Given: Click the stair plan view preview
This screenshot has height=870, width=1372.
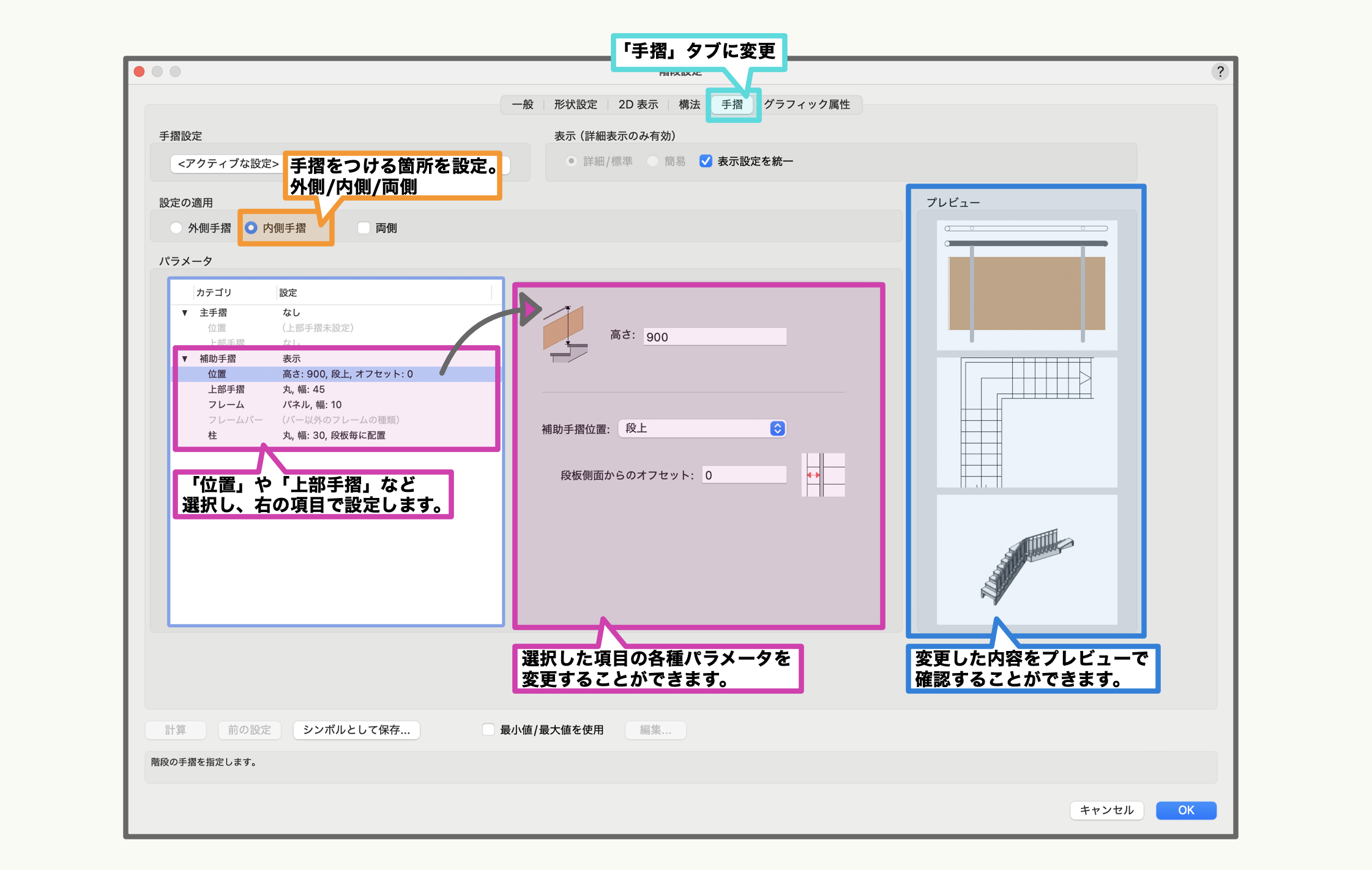Looking at the screenshot, I should (x=1026, y=422).
